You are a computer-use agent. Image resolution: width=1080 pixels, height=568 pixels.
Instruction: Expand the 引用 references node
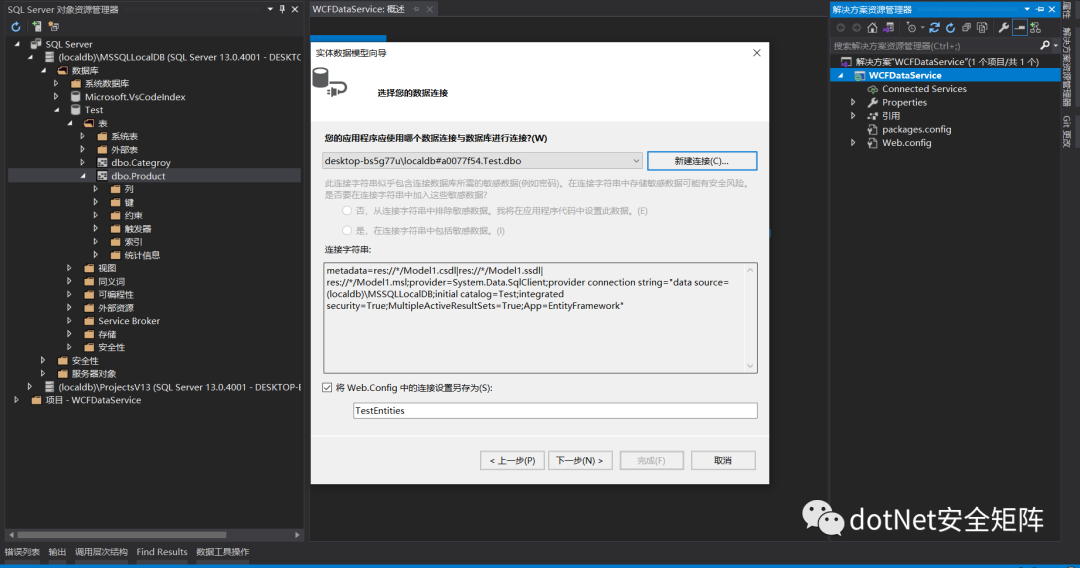pyautogui.click(x=853, y=116)
